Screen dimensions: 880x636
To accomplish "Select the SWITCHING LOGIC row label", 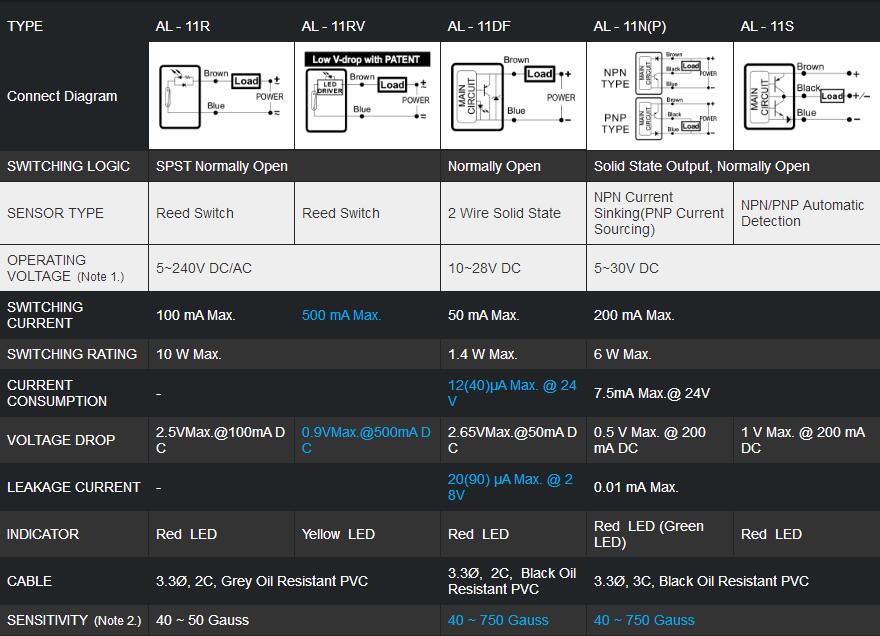I will click(68, 166).
